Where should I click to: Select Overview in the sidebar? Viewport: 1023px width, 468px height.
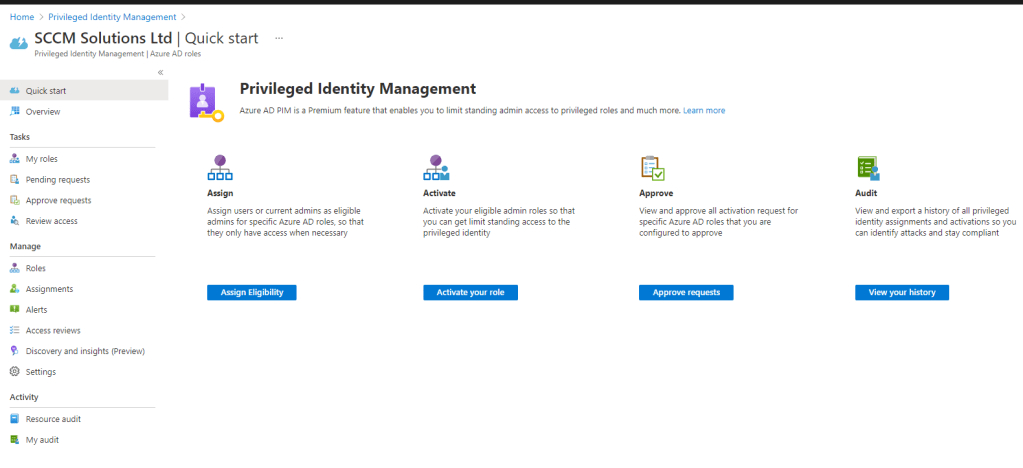coord(43,112)
